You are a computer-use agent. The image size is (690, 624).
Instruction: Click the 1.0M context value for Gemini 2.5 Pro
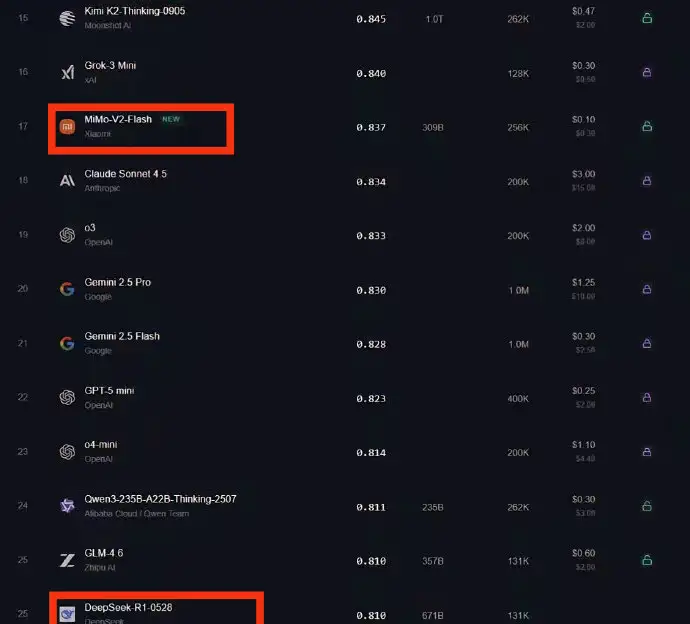(x=518, y=290)
